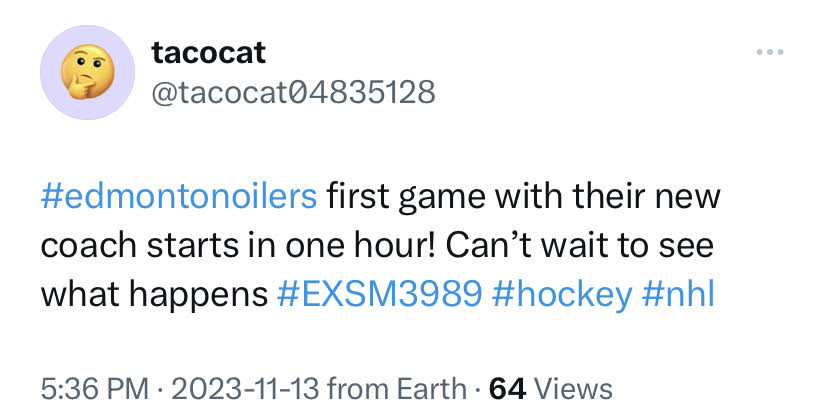Click the "Views" label
Screen dimensions: 828x415
pyautogui.click(x=574, y=387)
